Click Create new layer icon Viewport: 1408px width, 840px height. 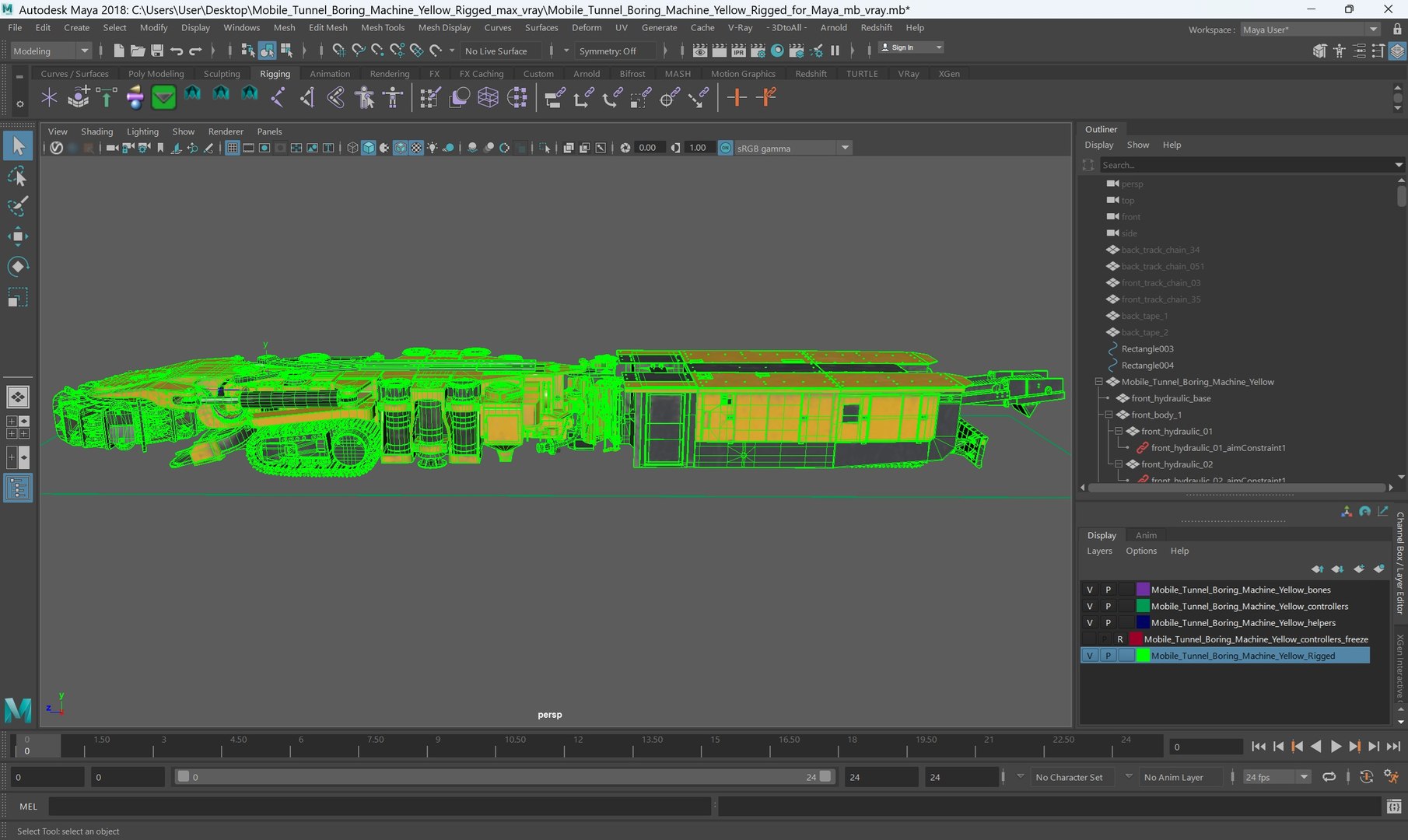[x=1358, y=569]
